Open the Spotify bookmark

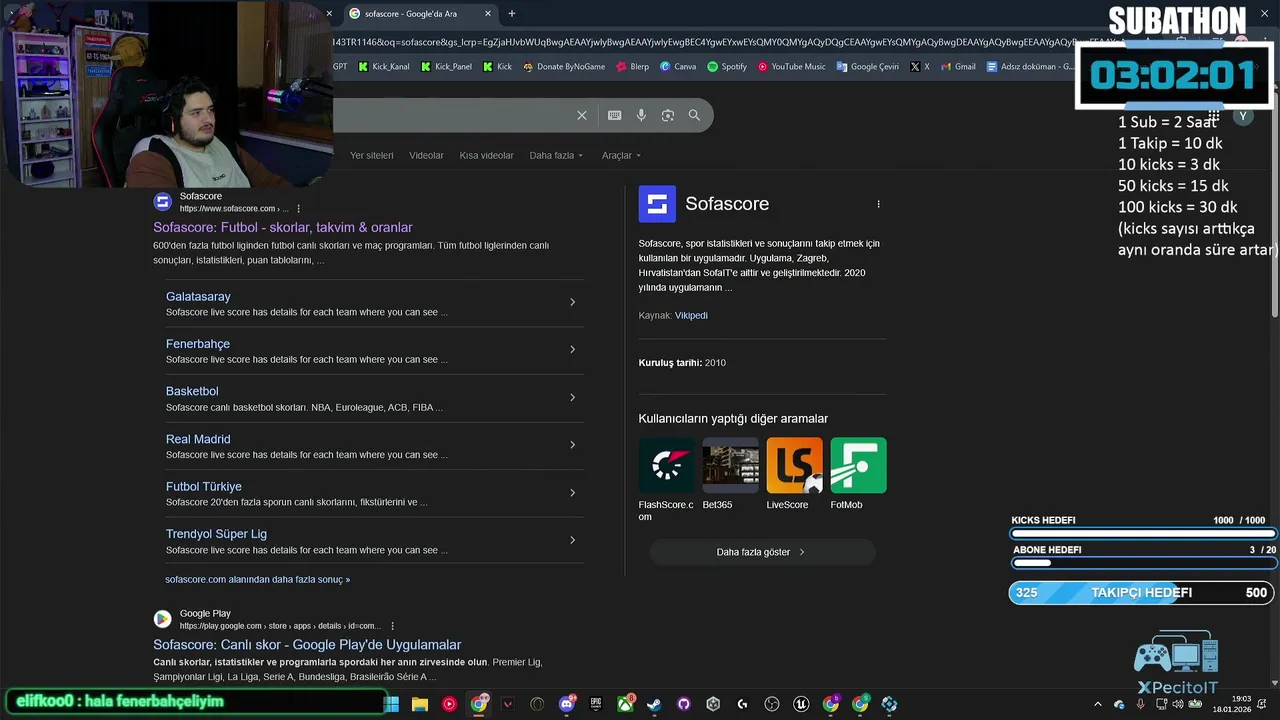(727, 67)
